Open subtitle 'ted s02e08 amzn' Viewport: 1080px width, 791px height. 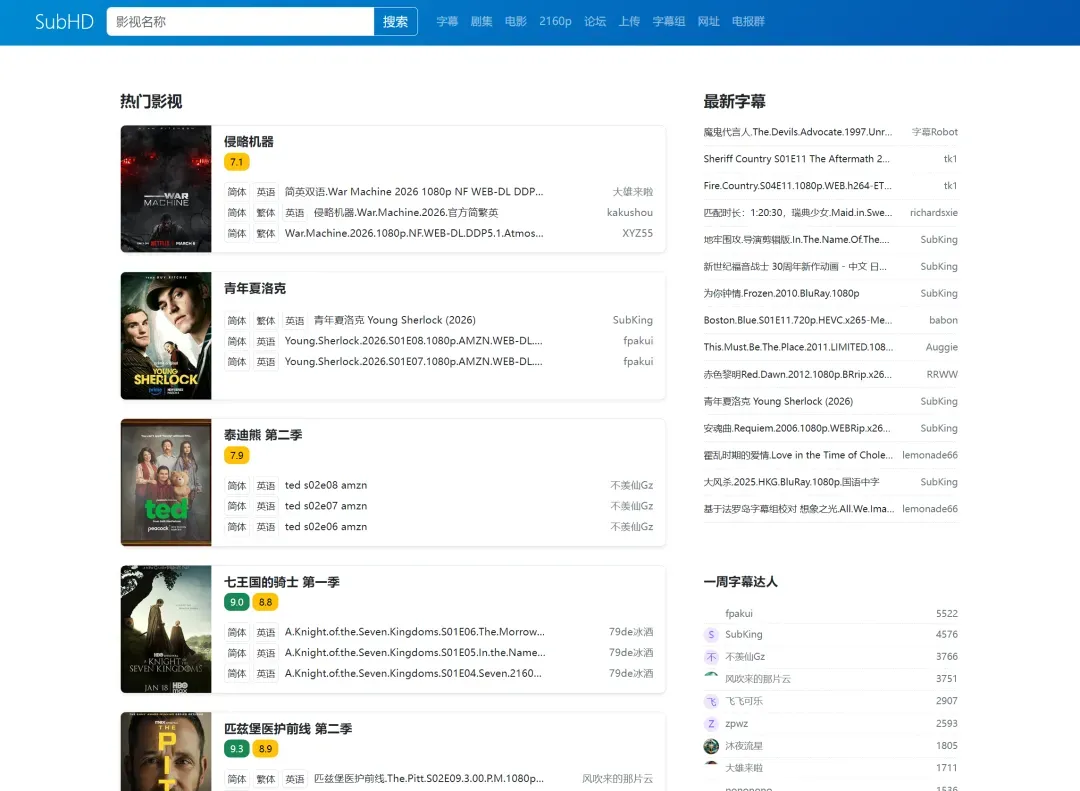click(326, 486)
